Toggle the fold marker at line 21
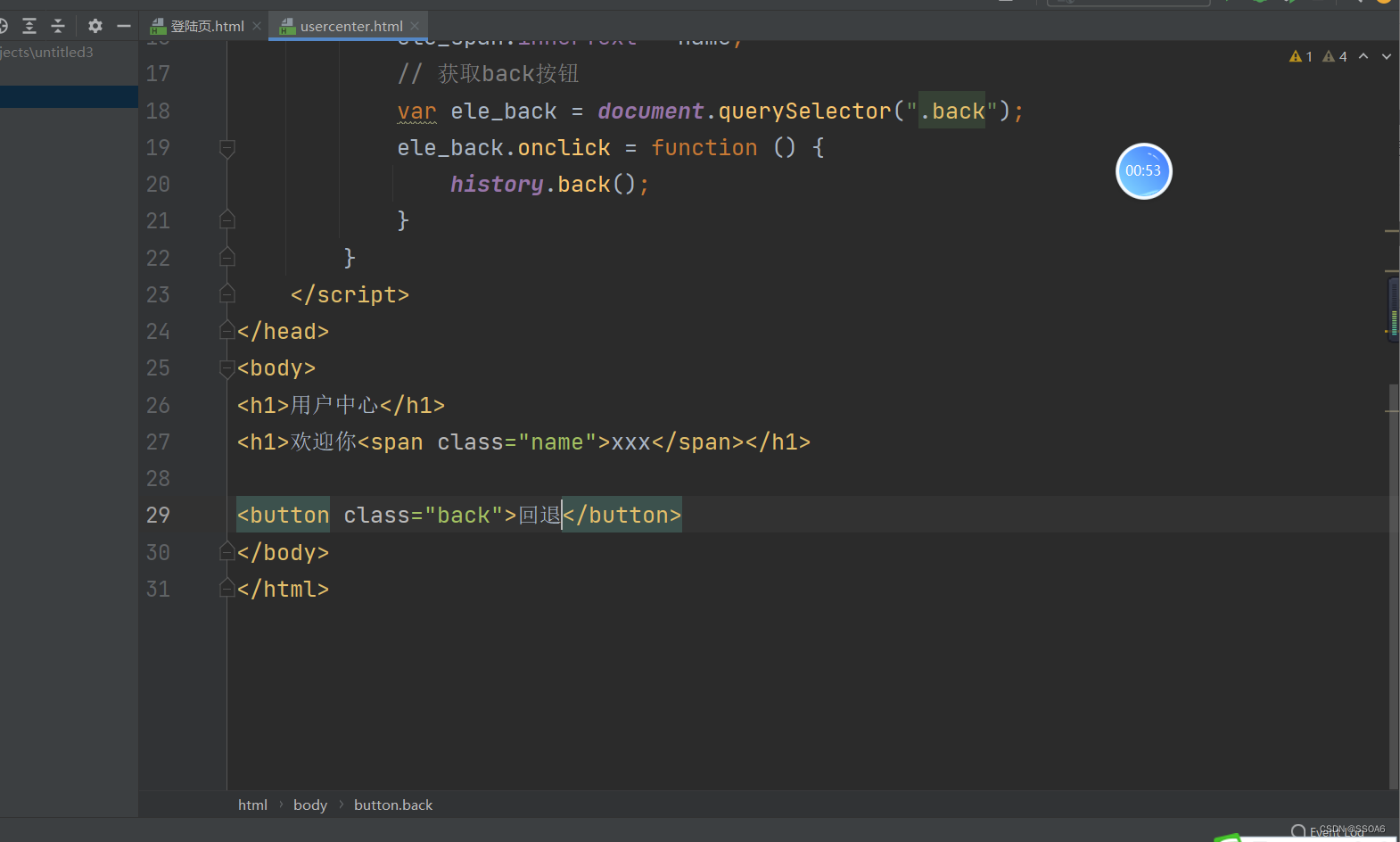Viewport: 1400px width, 842px height. 227,219
